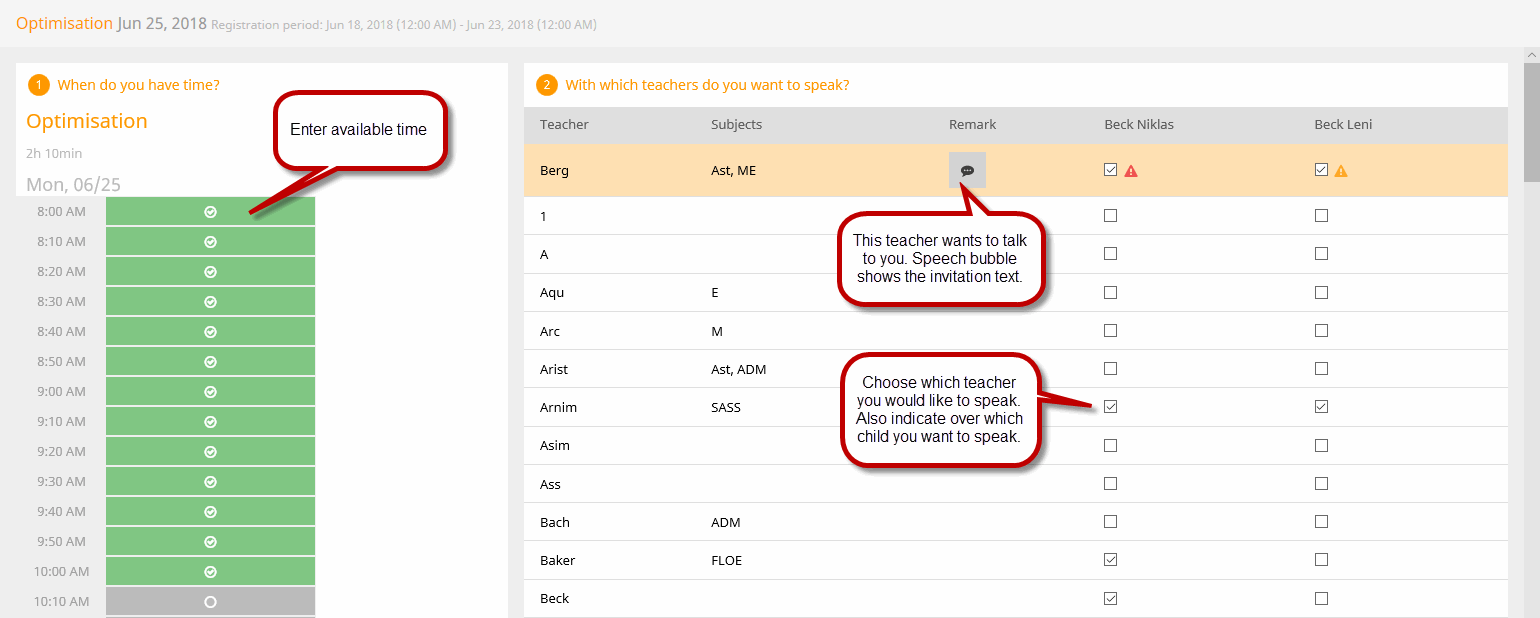Check Arist for Beck Niklas
Screen dimensions: 1540x618
pos(1110,369)
